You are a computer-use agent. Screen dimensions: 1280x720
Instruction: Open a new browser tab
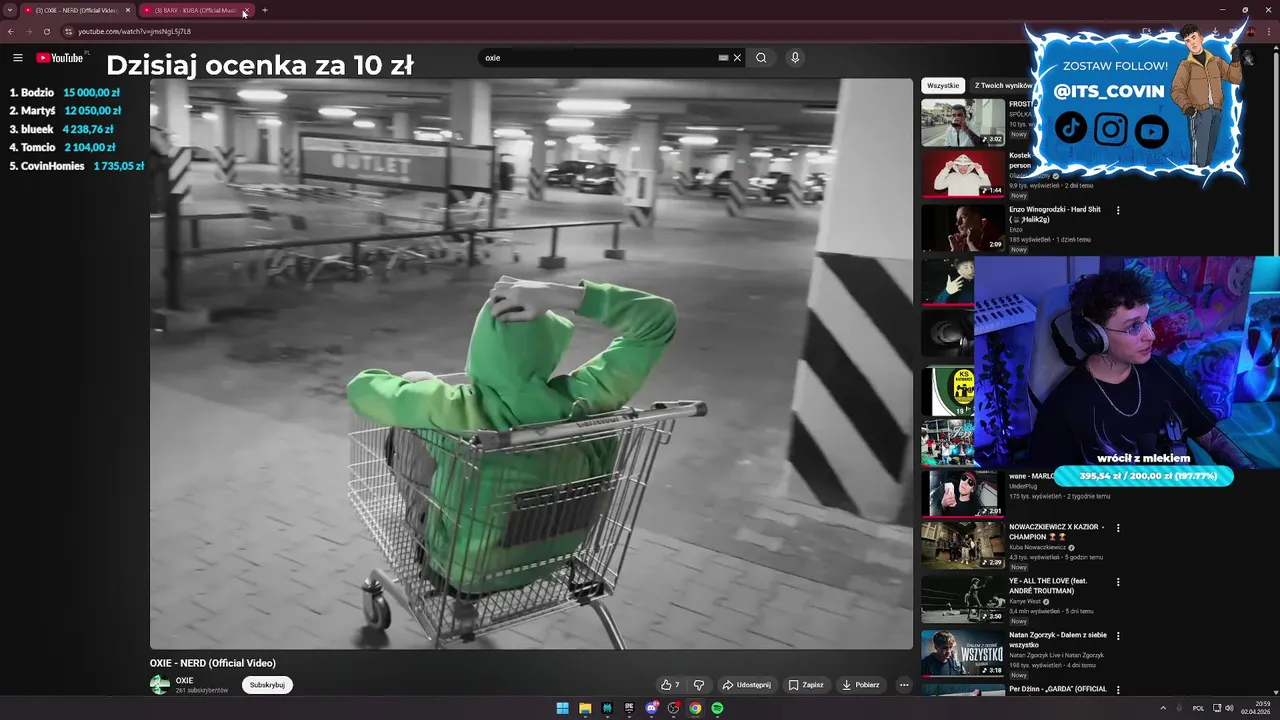click(x=265, y=10)
